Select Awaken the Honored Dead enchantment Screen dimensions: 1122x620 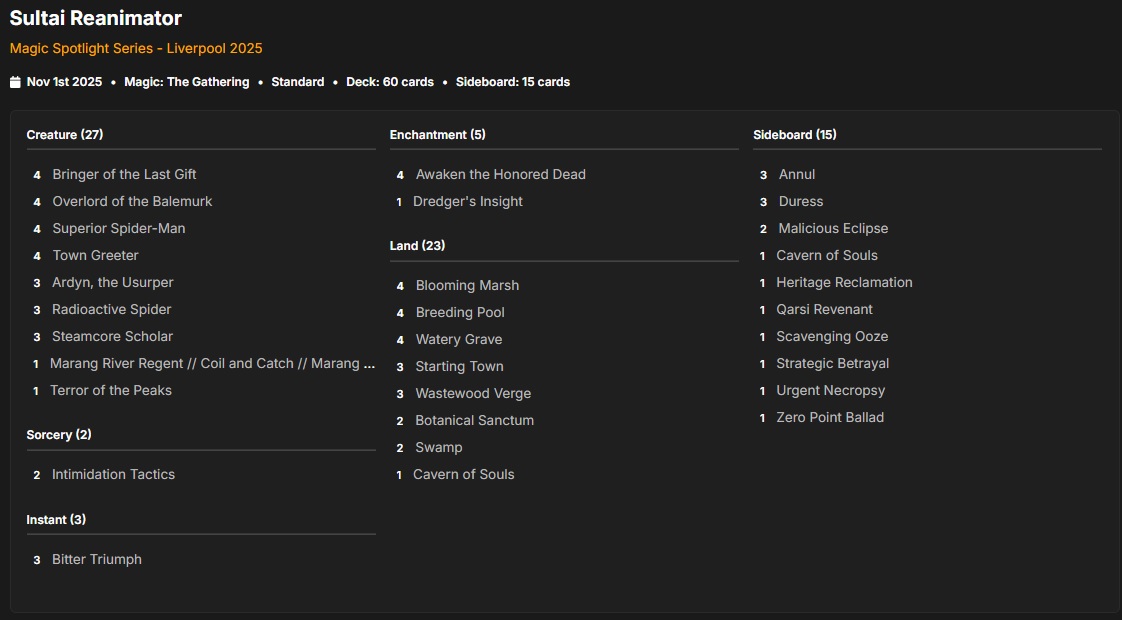(500, 174)
